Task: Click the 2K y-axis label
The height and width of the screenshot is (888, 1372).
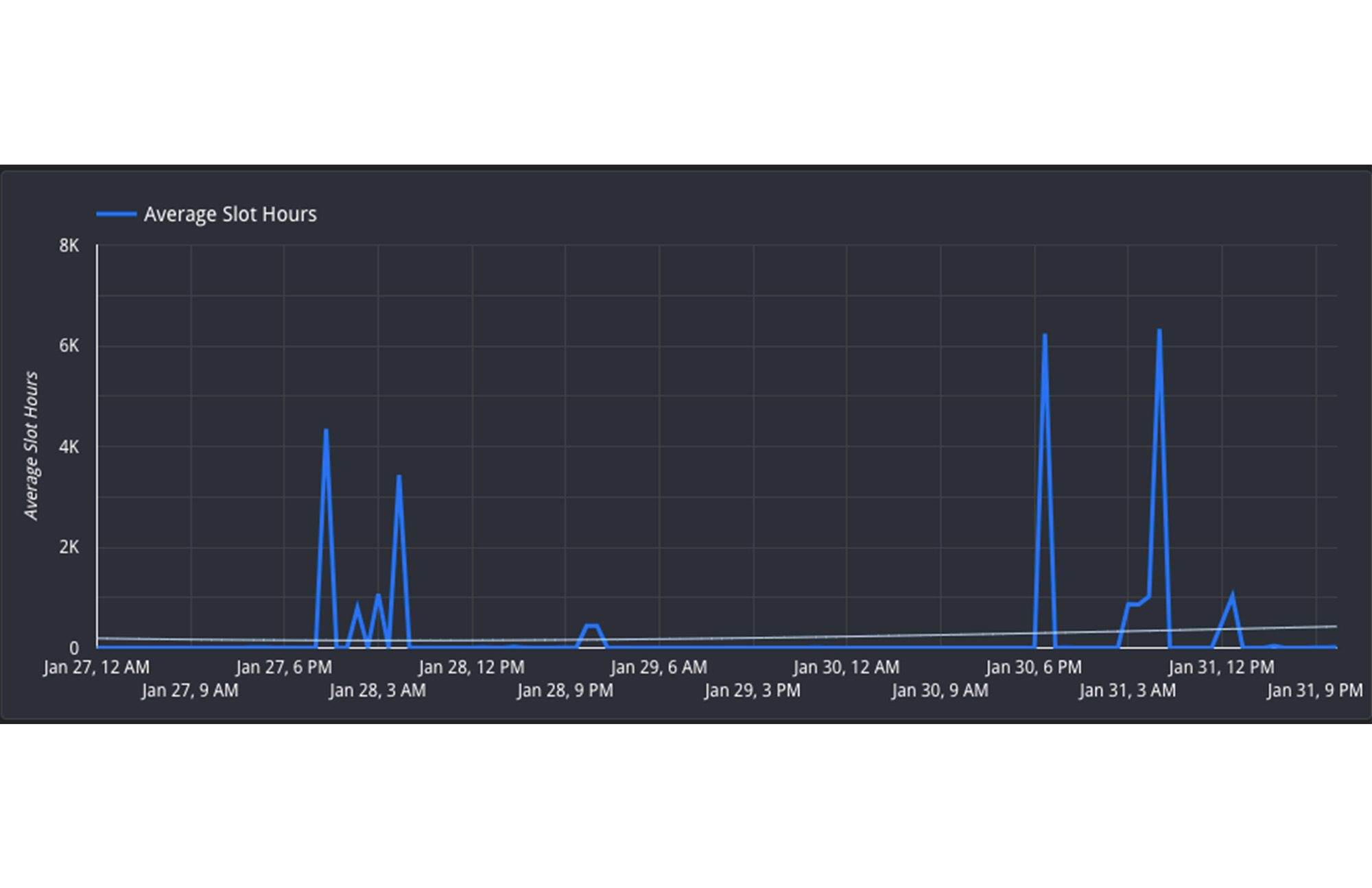Action: click(69, 547)
